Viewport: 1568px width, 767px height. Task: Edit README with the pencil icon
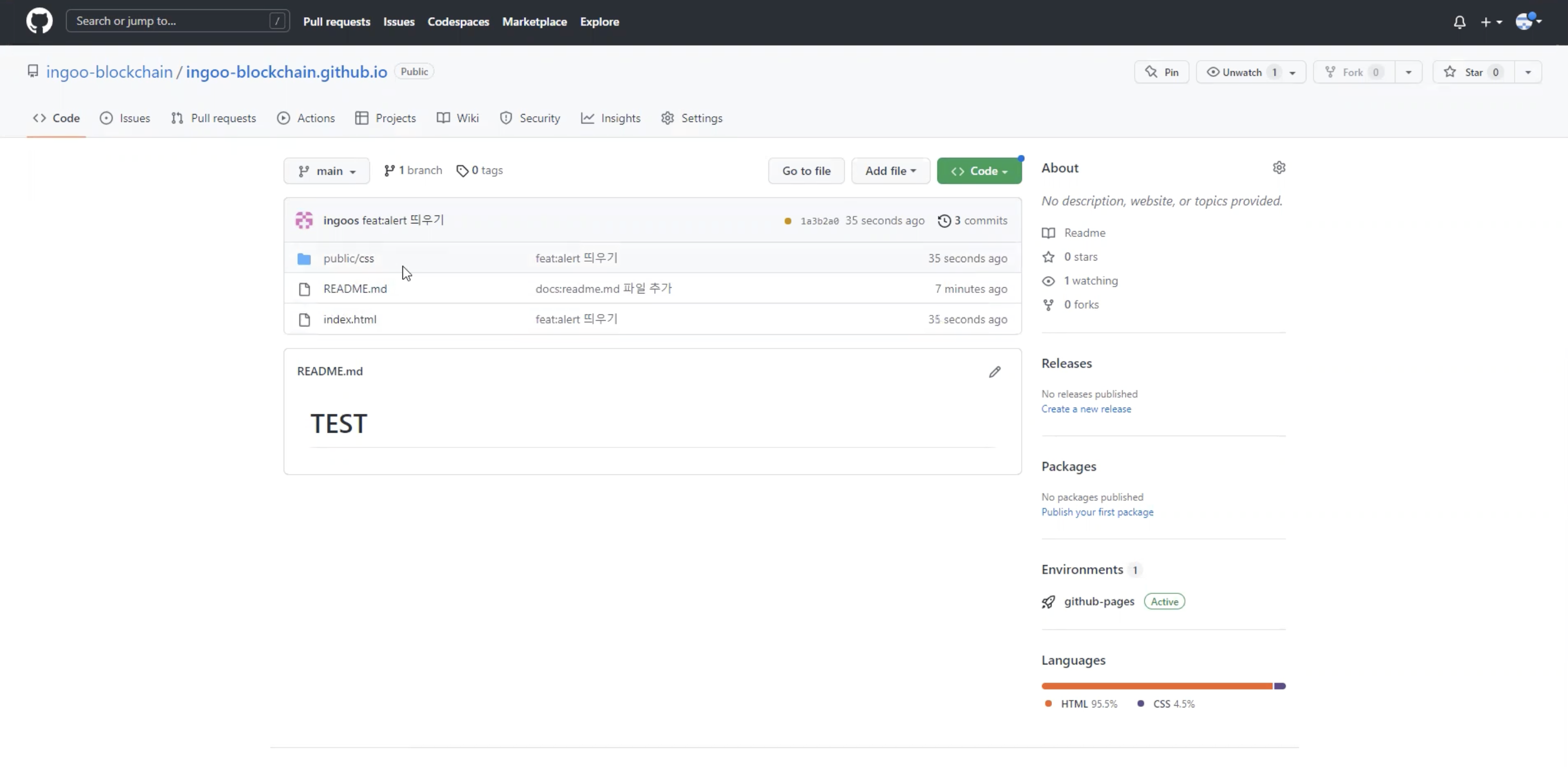coord(994,372)
